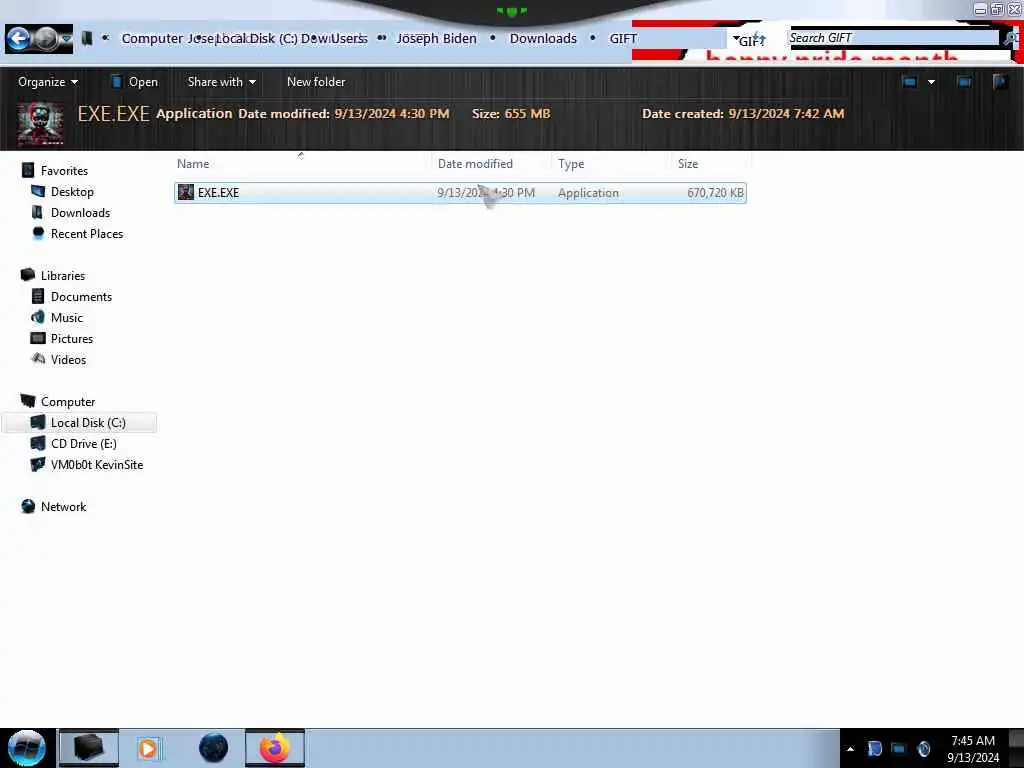1024x768 pixels.
Task: Open the Windows Start orb
Action: [x=27, y=748]
